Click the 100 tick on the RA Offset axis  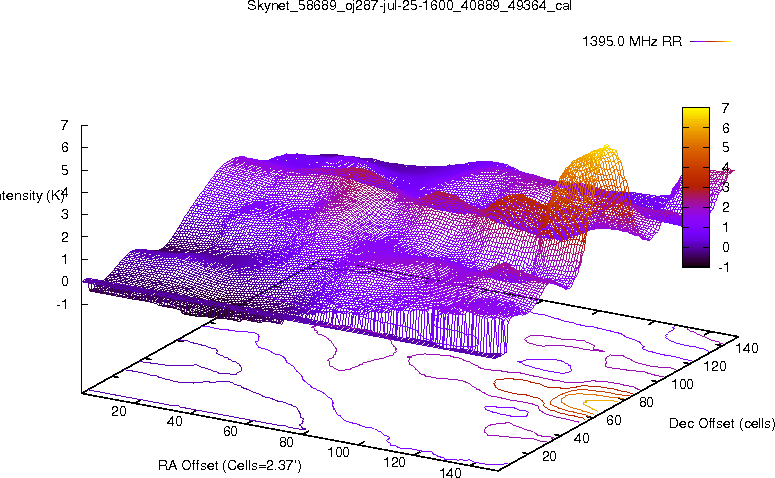(x=339, y=452)
